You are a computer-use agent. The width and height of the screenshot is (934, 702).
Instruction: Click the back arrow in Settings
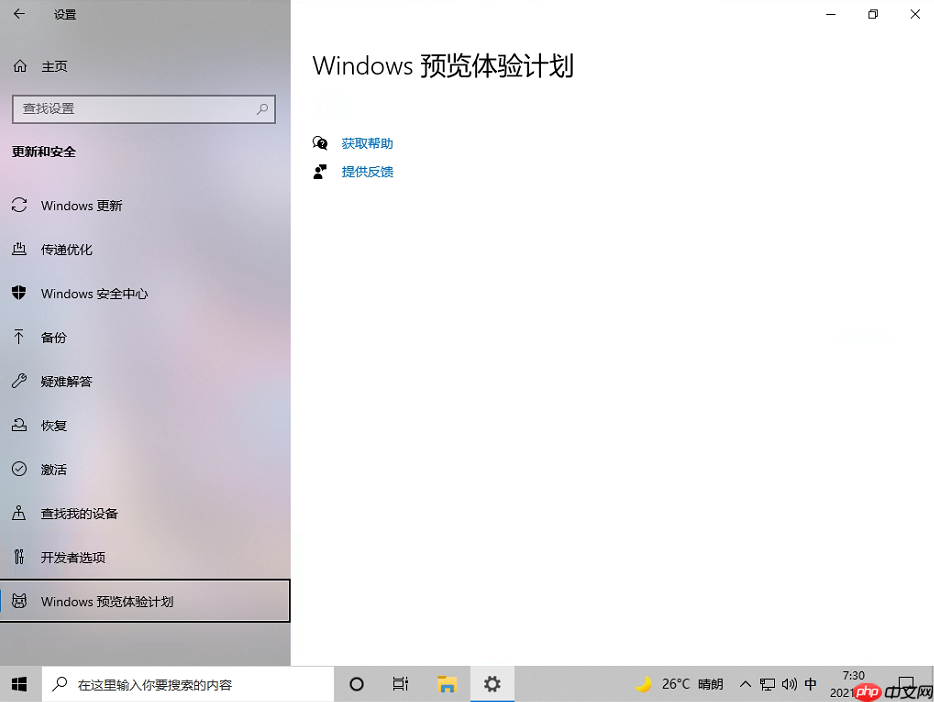coord(19,14)
